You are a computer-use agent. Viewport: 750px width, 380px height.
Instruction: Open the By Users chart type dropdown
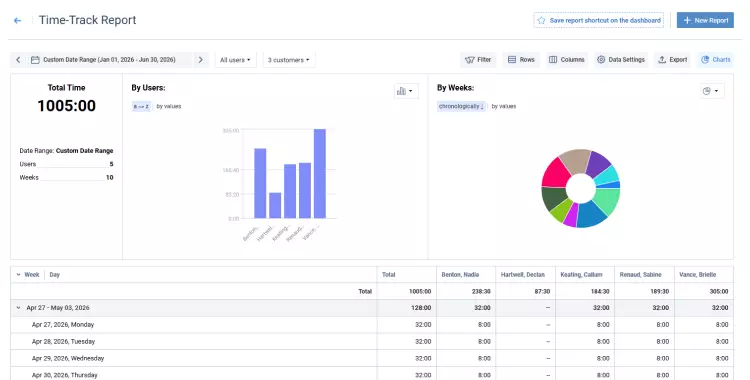click(x=406, y=91)
